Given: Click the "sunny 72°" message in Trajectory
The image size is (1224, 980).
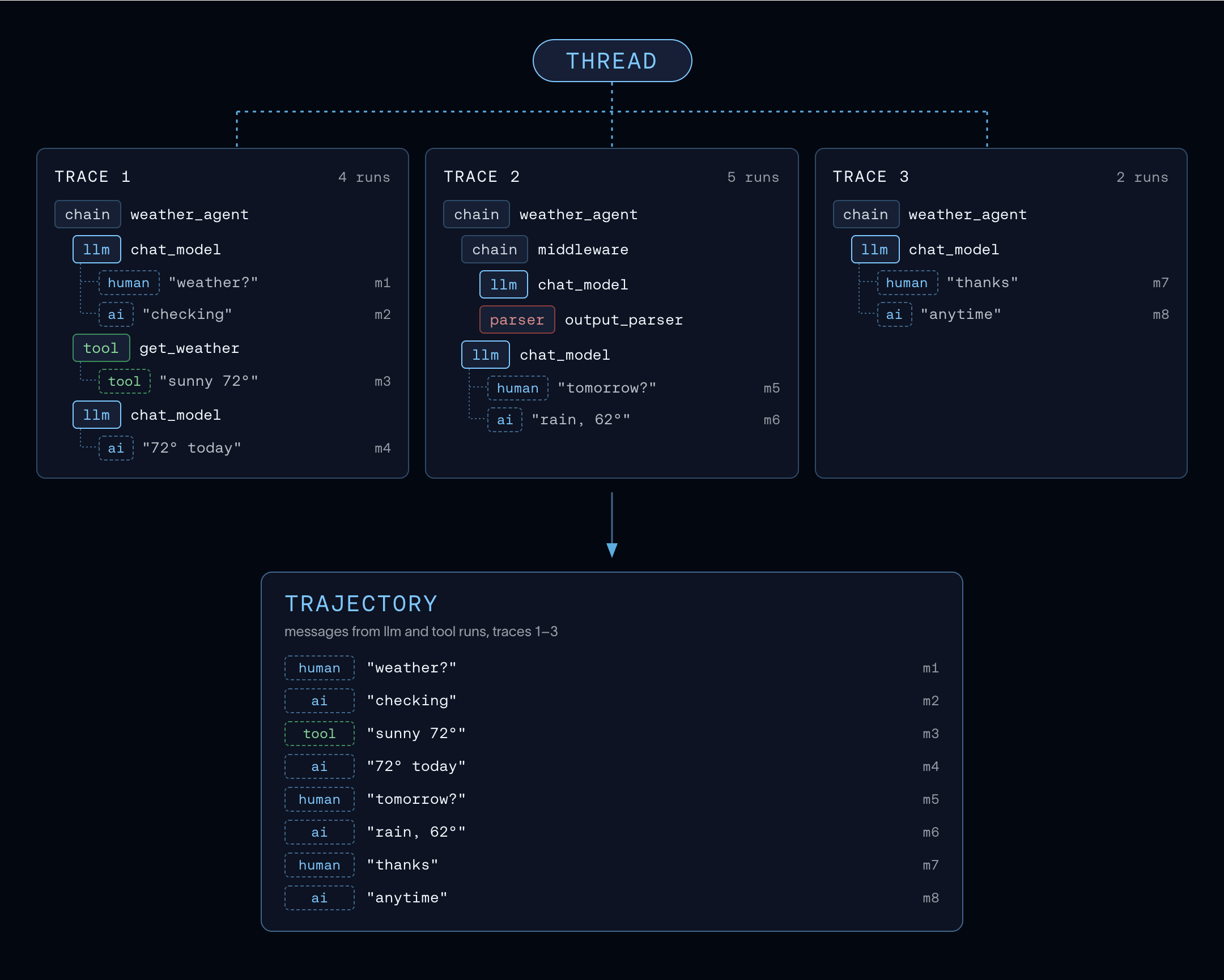Looking at the screenshot, I should point(416,733).
